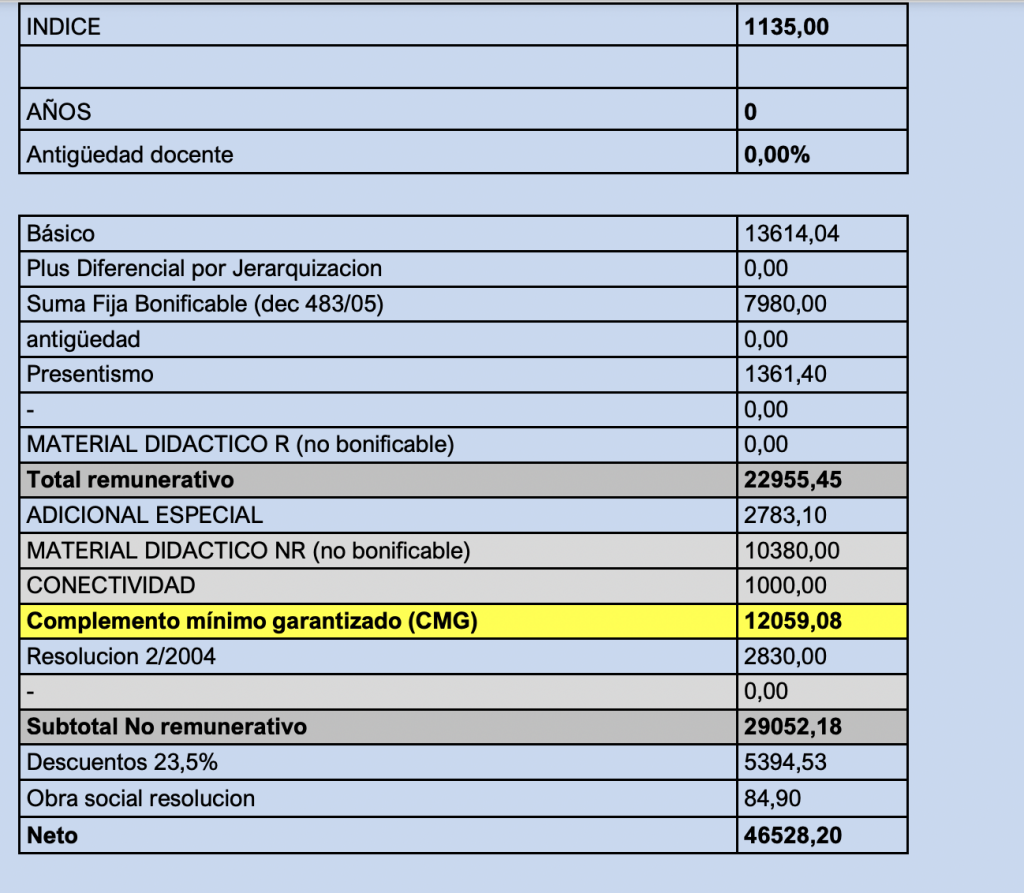Click the Descuentos amount 5394,53

tap(785, 762)
